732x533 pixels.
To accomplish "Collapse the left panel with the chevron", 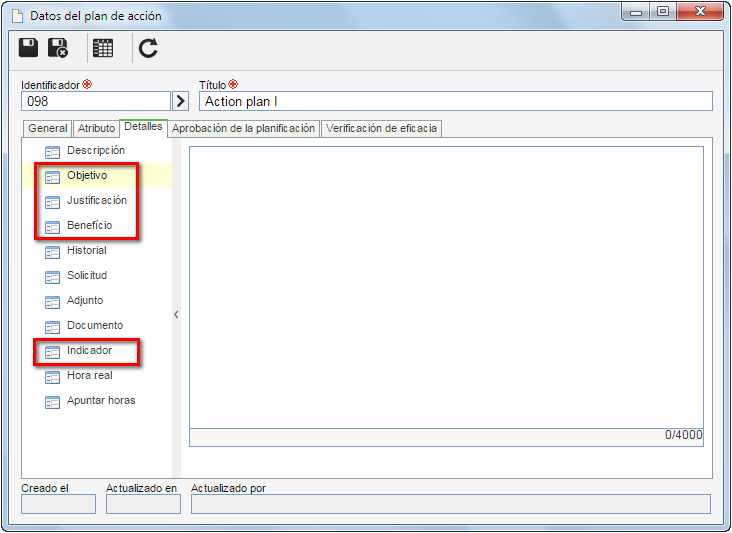I will (x=176, y=314).
